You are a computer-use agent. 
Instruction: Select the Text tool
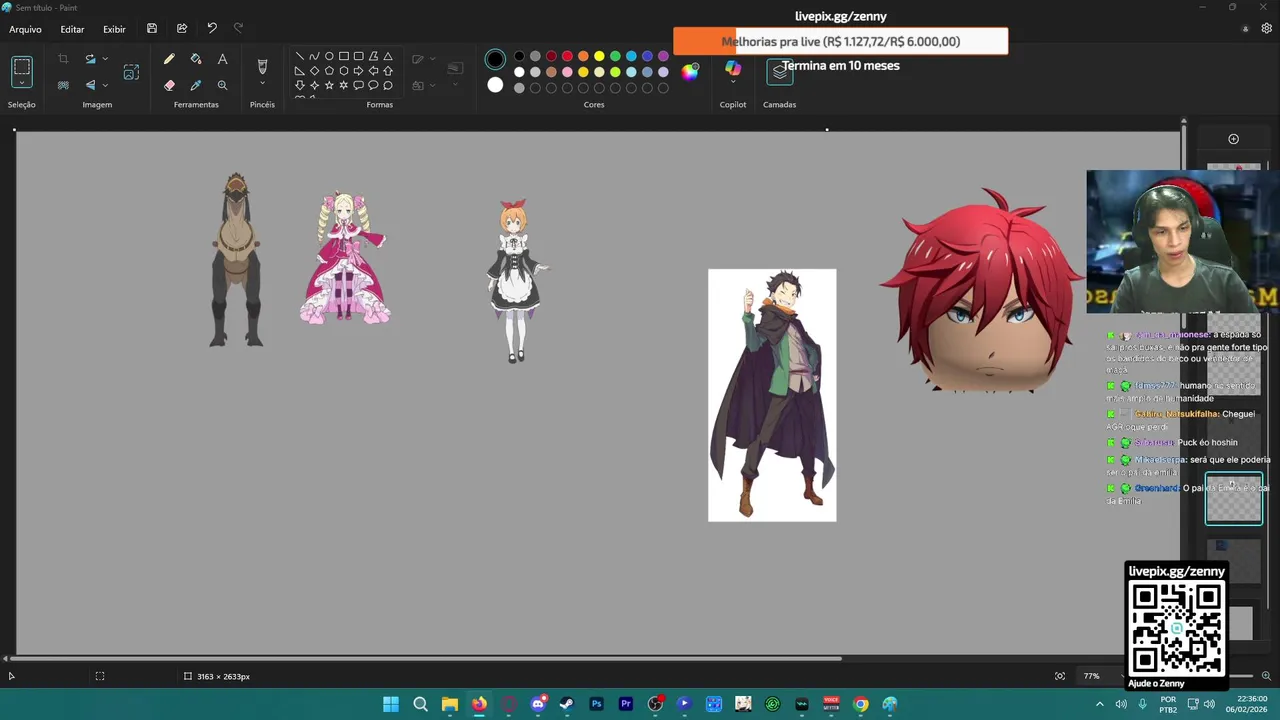222,59
